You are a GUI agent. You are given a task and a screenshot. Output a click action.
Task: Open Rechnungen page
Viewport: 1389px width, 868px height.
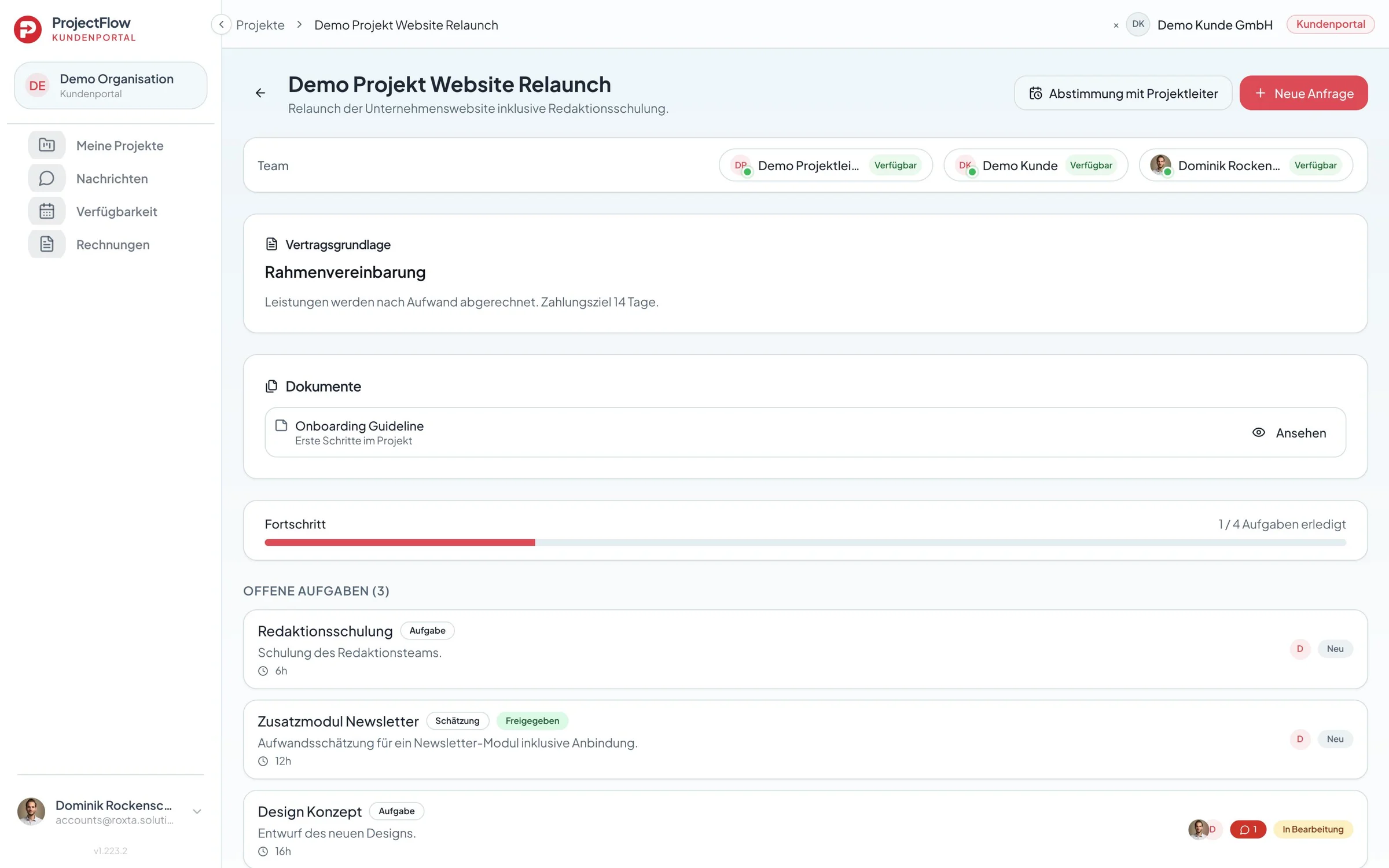coord(113,245)
